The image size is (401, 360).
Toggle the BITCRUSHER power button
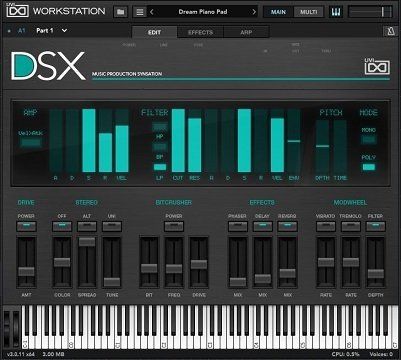click(x=174, y=226)
